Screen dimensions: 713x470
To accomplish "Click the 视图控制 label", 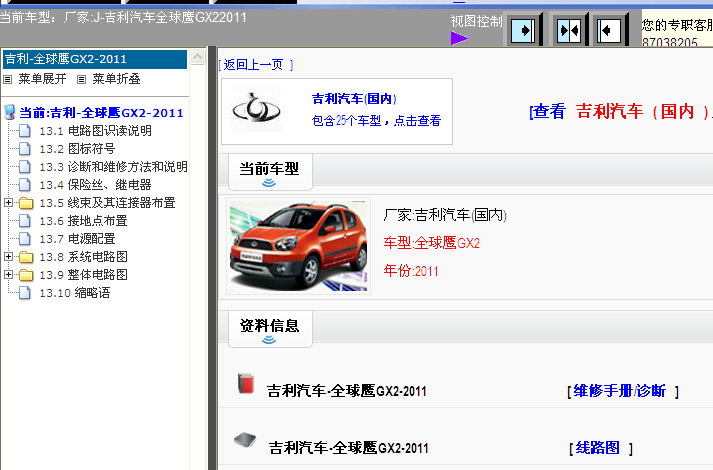I will pos(476,21).
